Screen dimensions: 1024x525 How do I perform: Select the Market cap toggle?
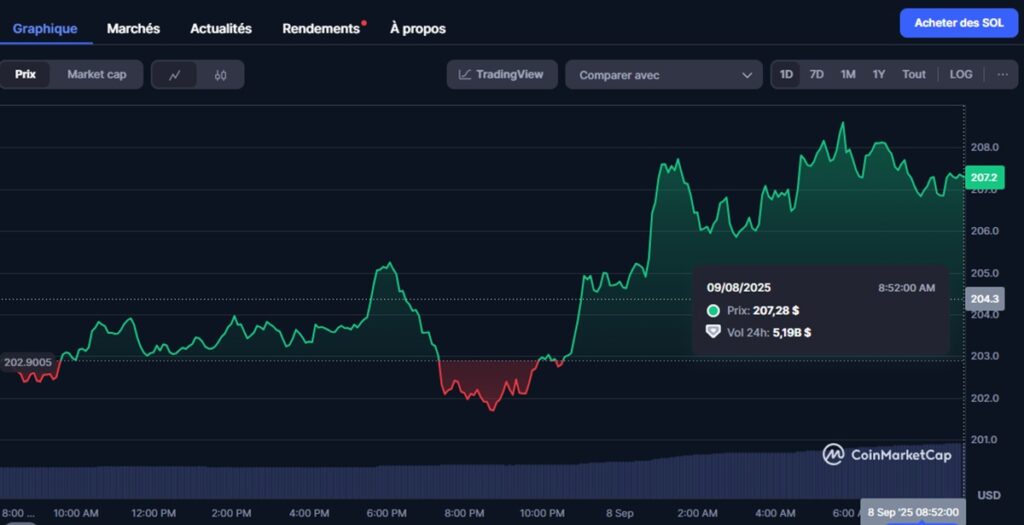pyautogui.click(x=97, y=74)
